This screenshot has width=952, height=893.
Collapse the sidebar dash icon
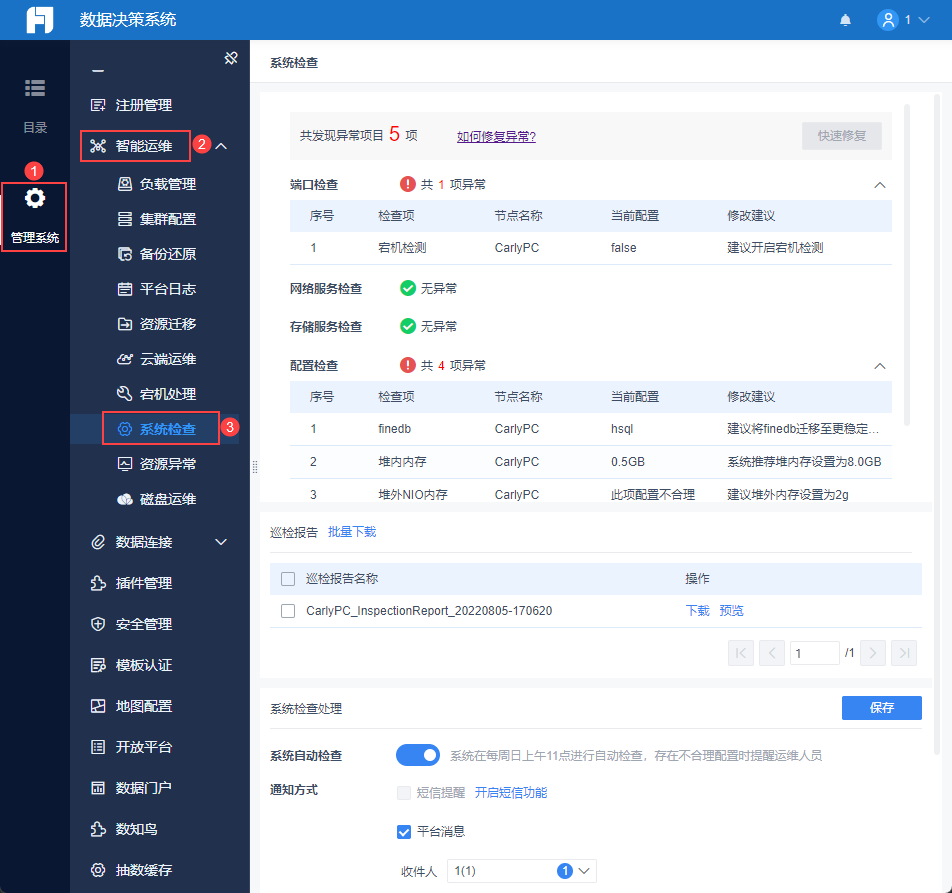tap(98, 71)
